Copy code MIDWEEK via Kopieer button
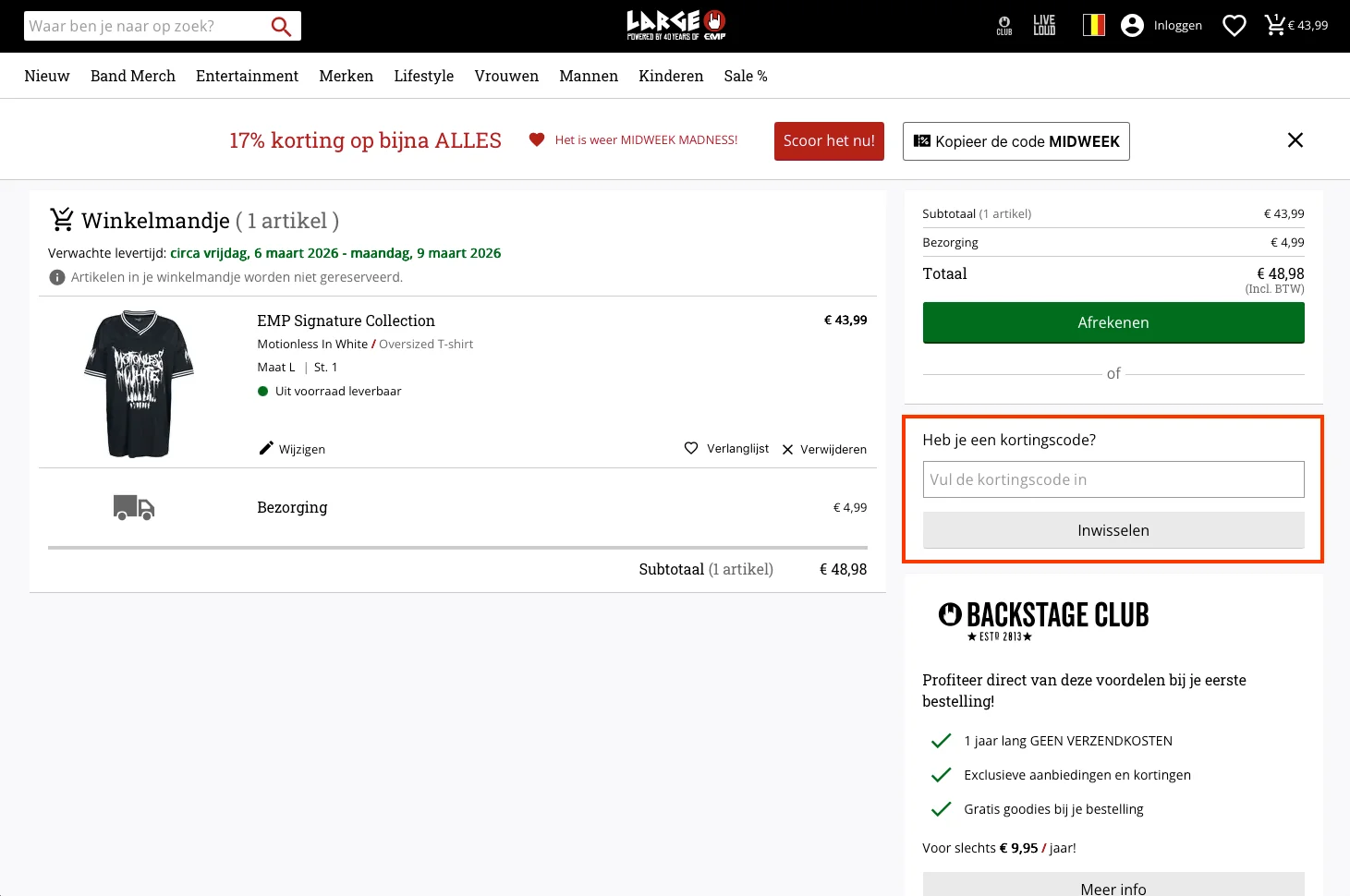Viewport: 1350px width, 896px height. (1016, 141)
